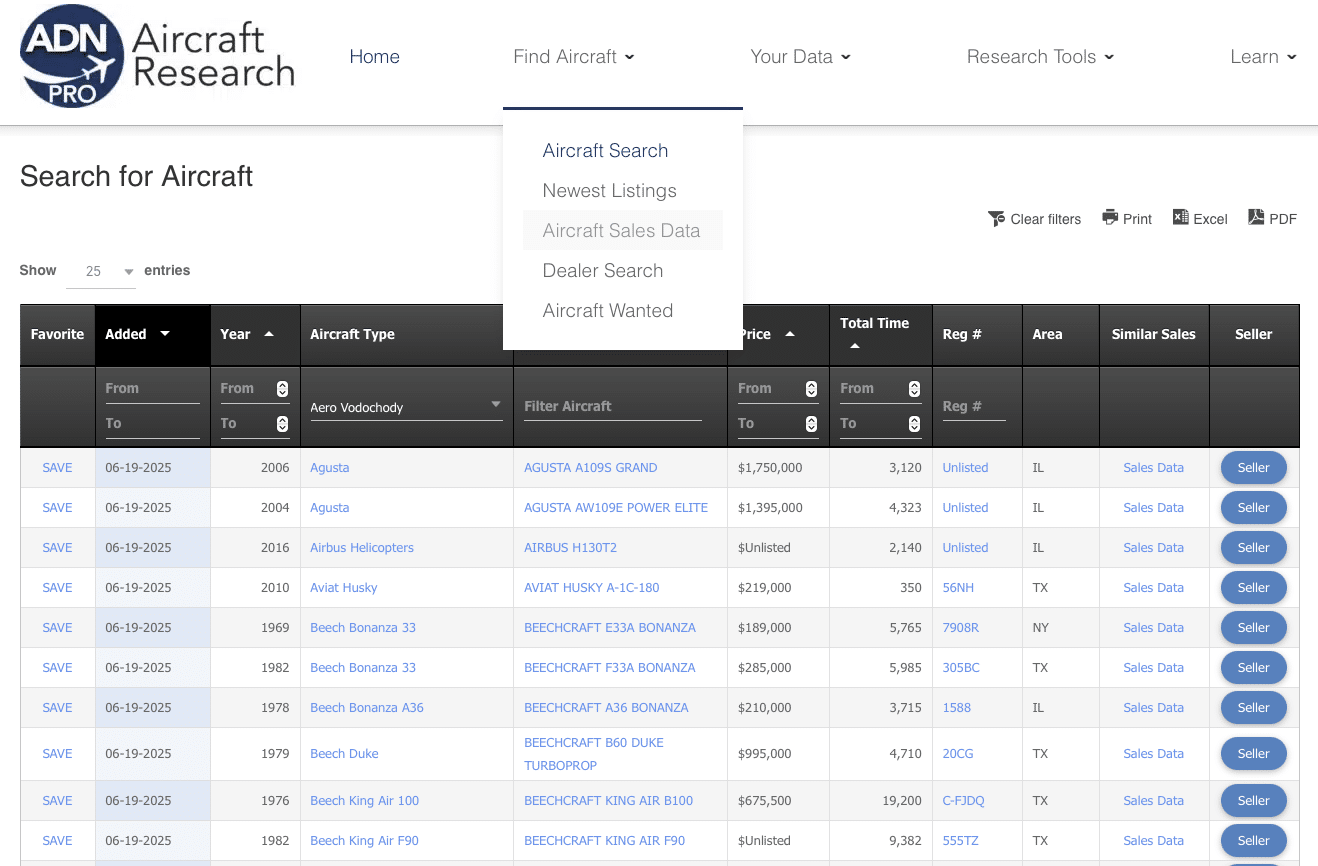This screenshot has height=866, width=1318.
Task: Click the Aircraft Type column header
Action: click(406, 335)
